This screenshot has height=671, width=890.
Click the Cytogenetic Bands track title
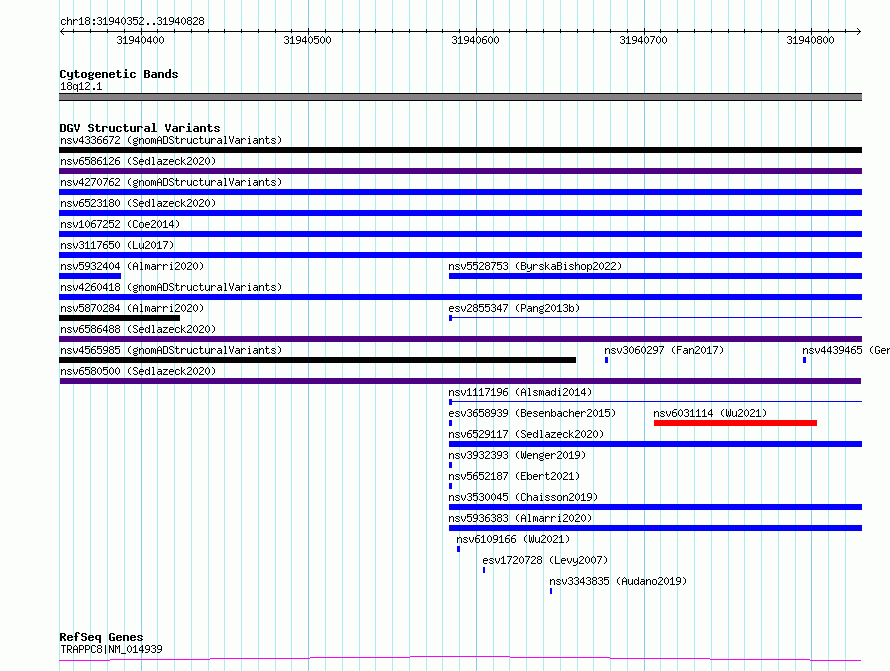point(119,74)
